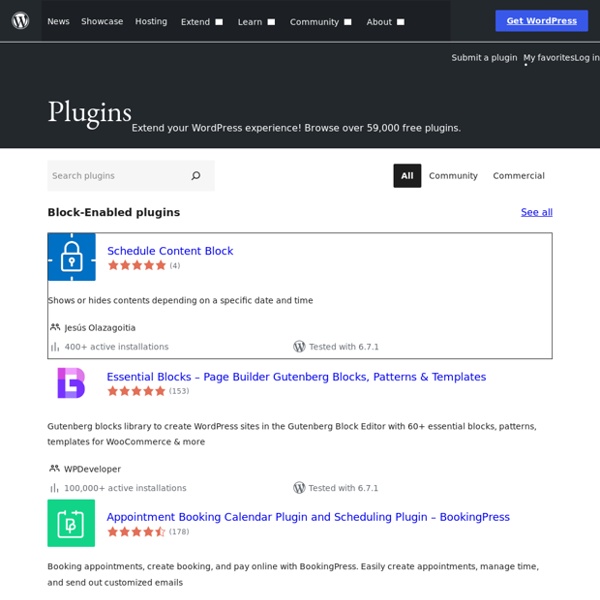Open Submit a plugin link

484,58
